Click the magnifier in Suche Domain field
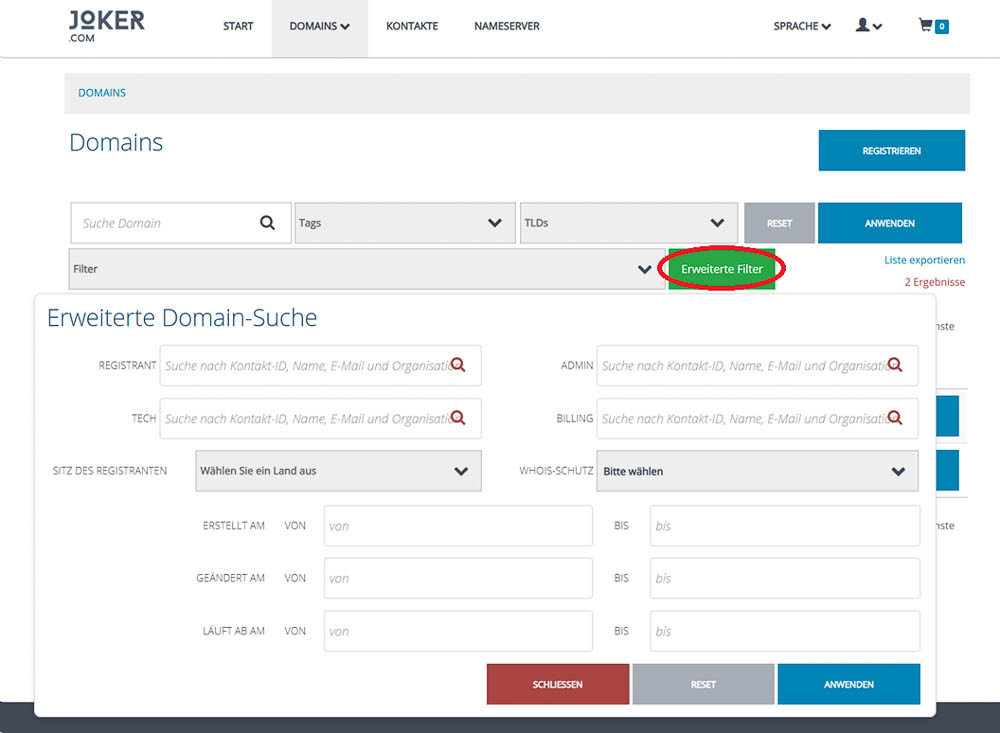Screen dimensions: 1000x733 267,223
